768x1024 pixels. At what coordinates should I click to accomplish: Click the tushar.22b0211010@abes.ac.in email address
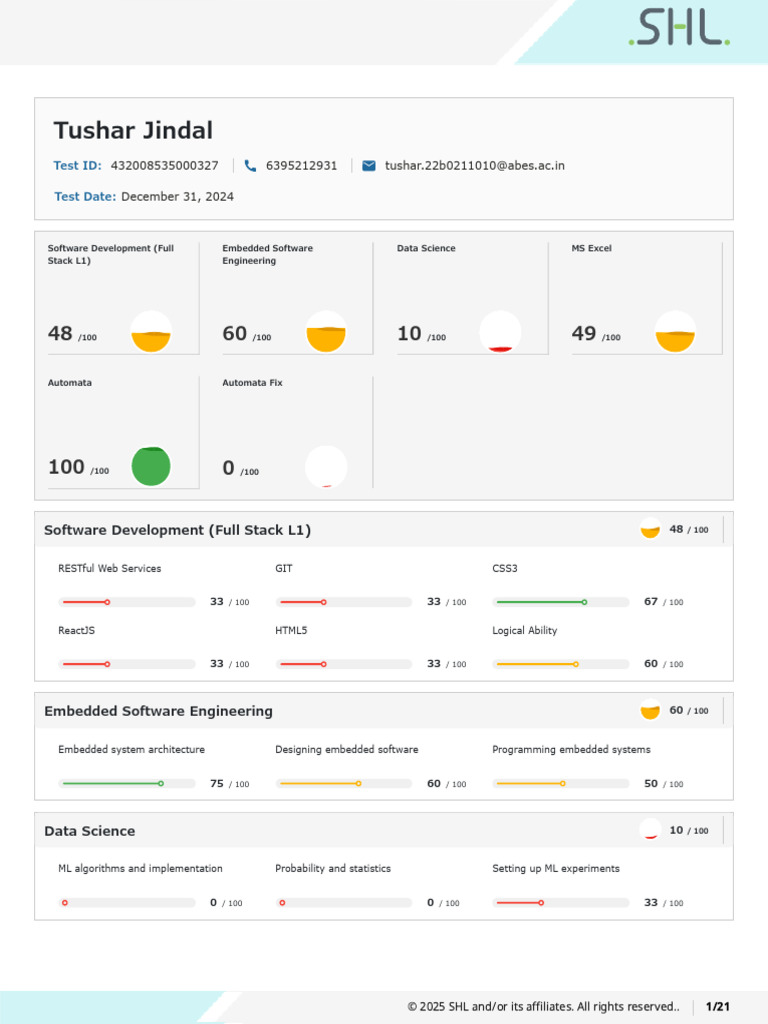pos(475,166)
